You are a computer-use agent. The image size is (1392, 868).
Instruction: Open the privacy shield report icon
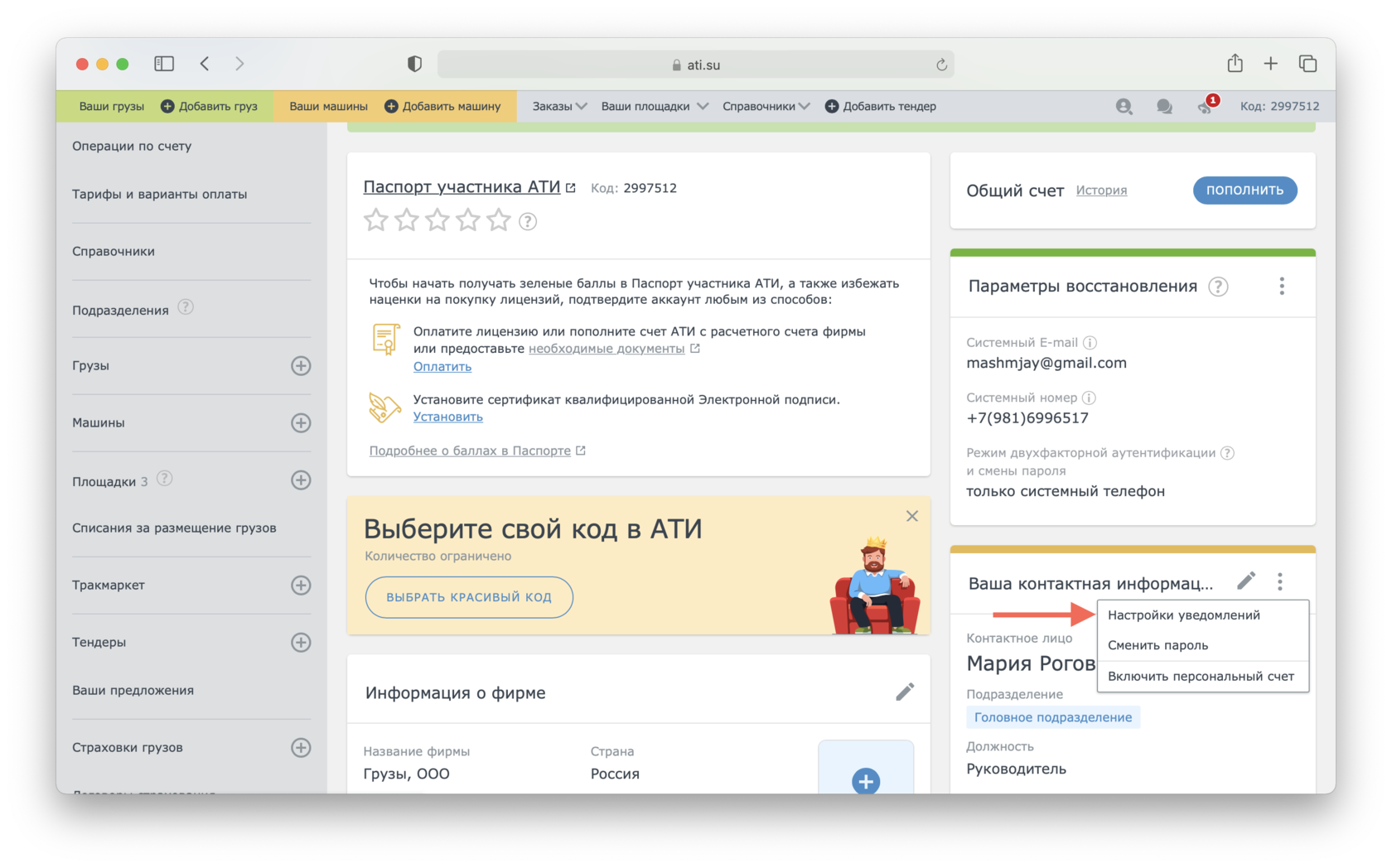414,64
